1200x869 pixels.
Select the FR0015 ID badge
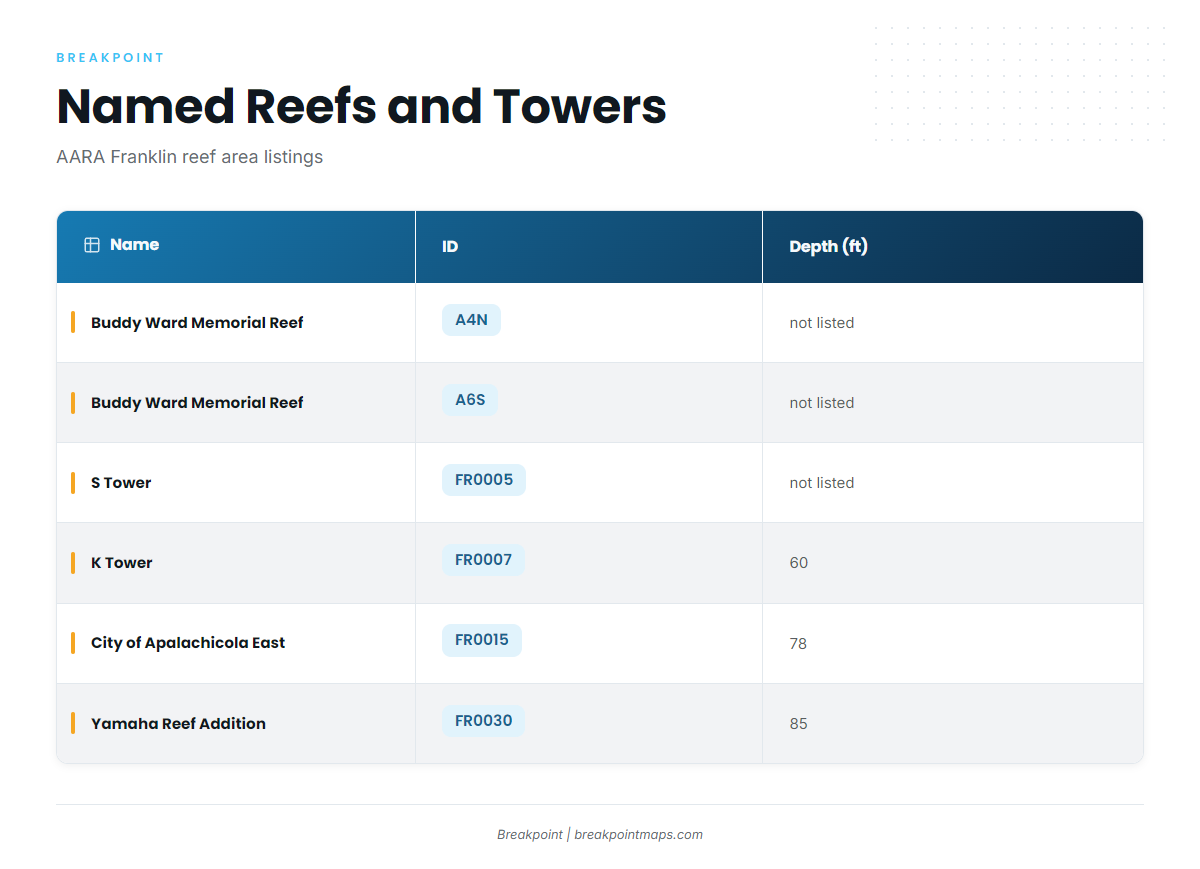482,640
